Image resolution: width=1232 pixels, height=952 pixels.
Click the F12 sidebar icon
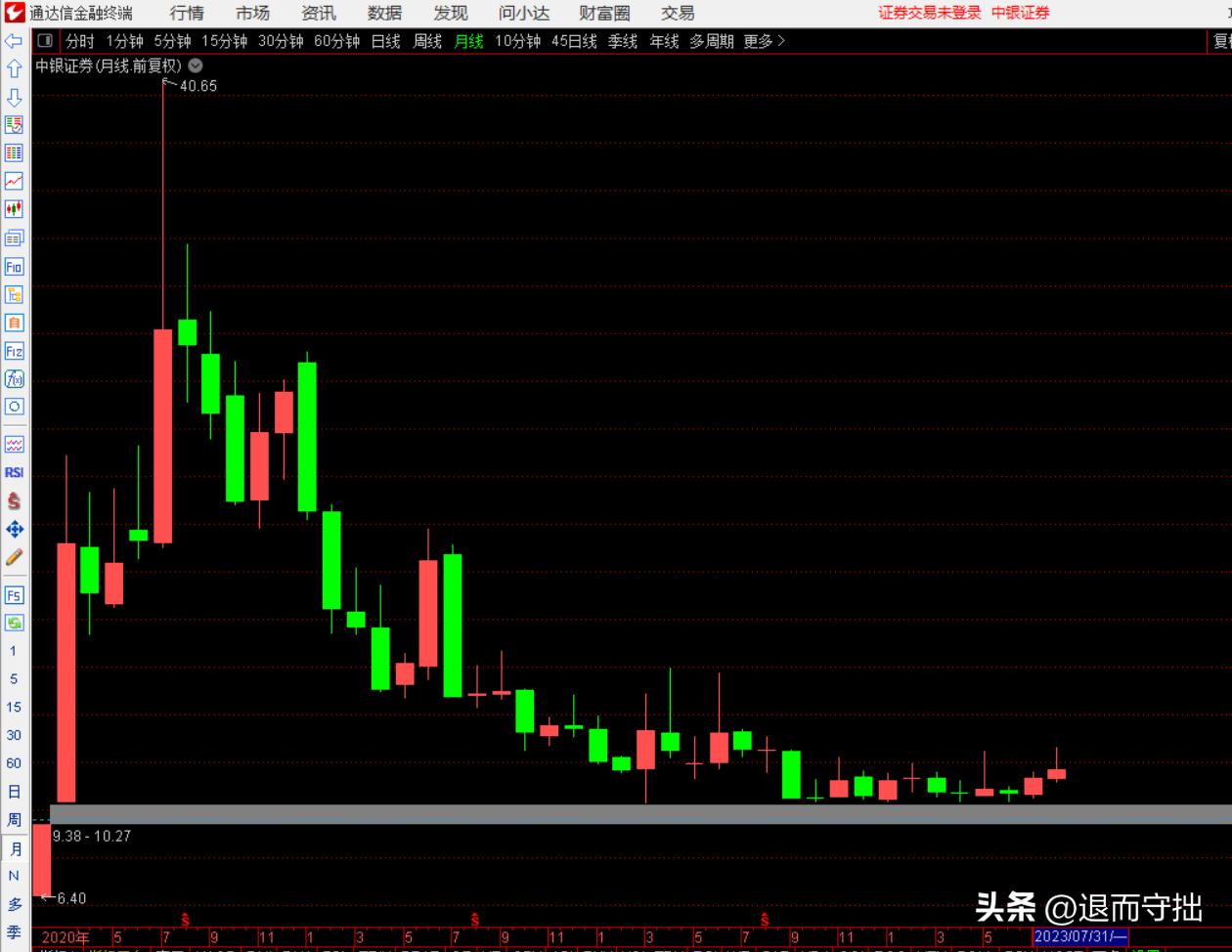[x=14, y=351]
